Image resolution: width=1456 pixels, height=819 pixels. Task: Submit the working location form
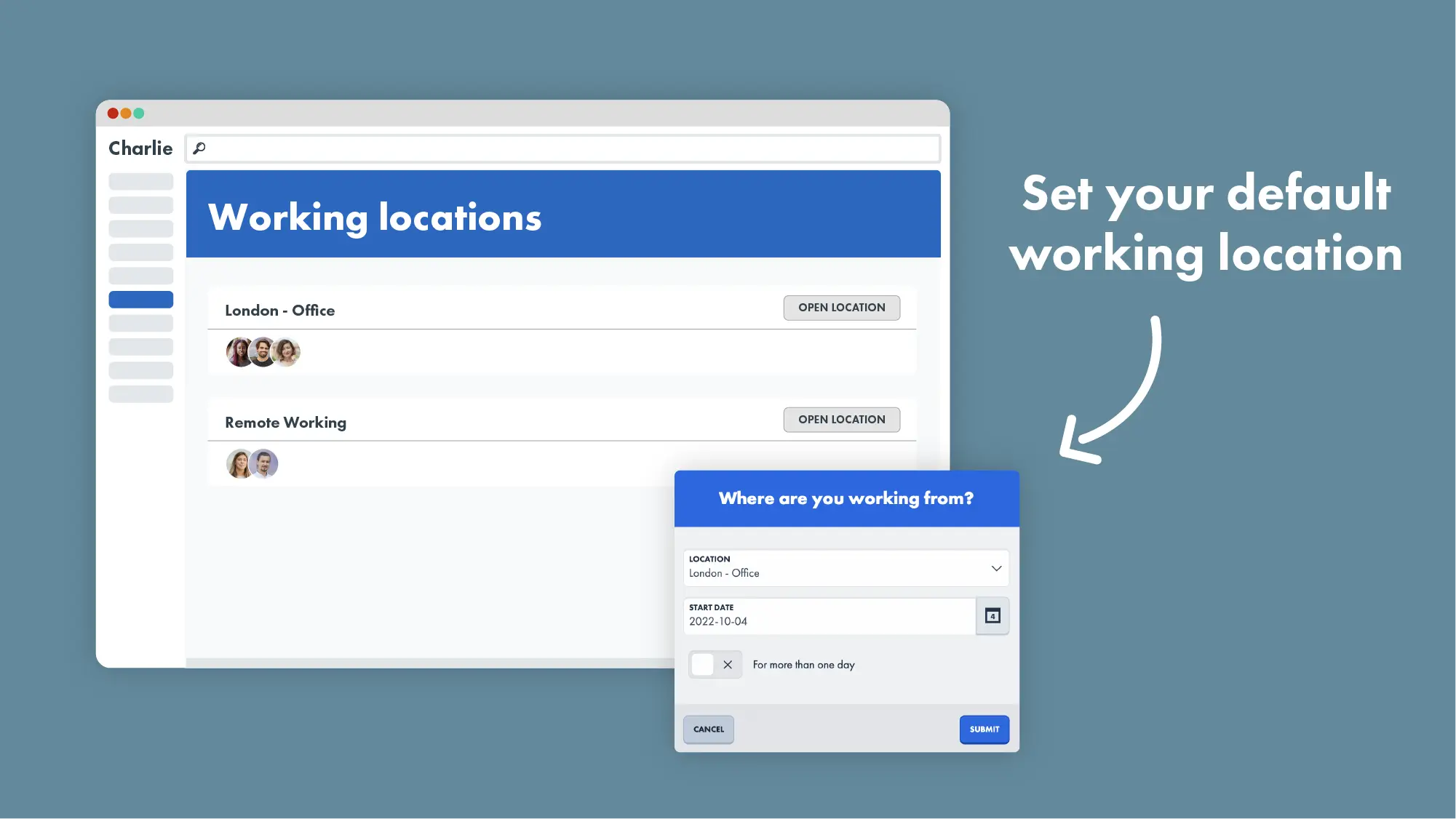click(x=983, y=729)
